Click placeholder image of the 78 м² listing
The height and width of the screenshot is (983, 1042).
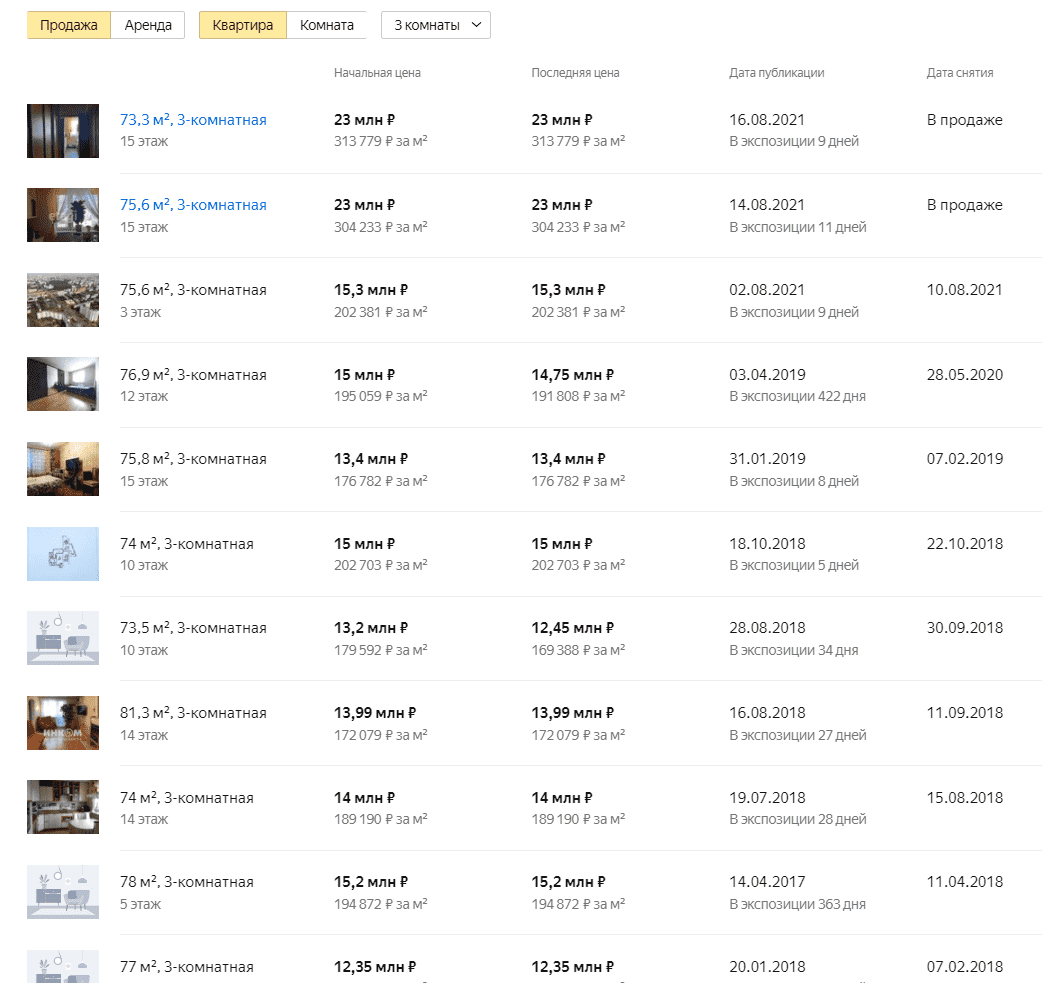point(63,892)
